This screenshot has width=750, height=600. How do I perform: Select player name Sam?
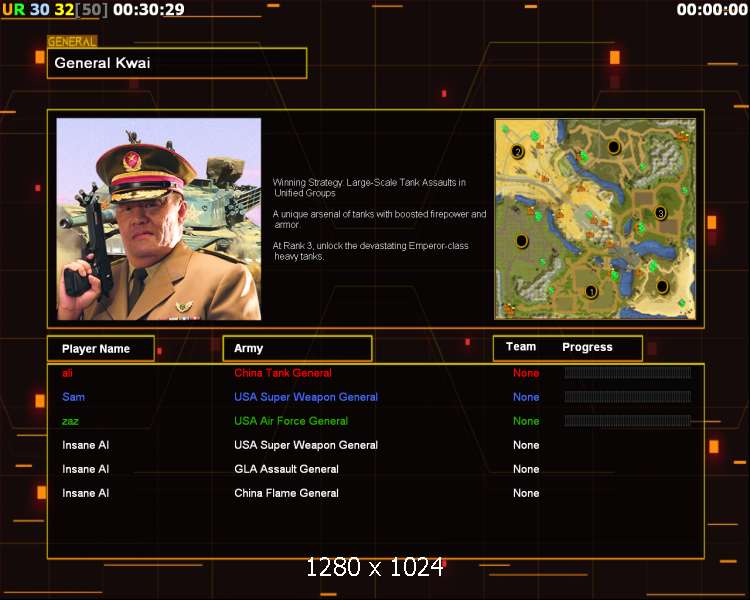pyautogui.click(x=73, y=397)
